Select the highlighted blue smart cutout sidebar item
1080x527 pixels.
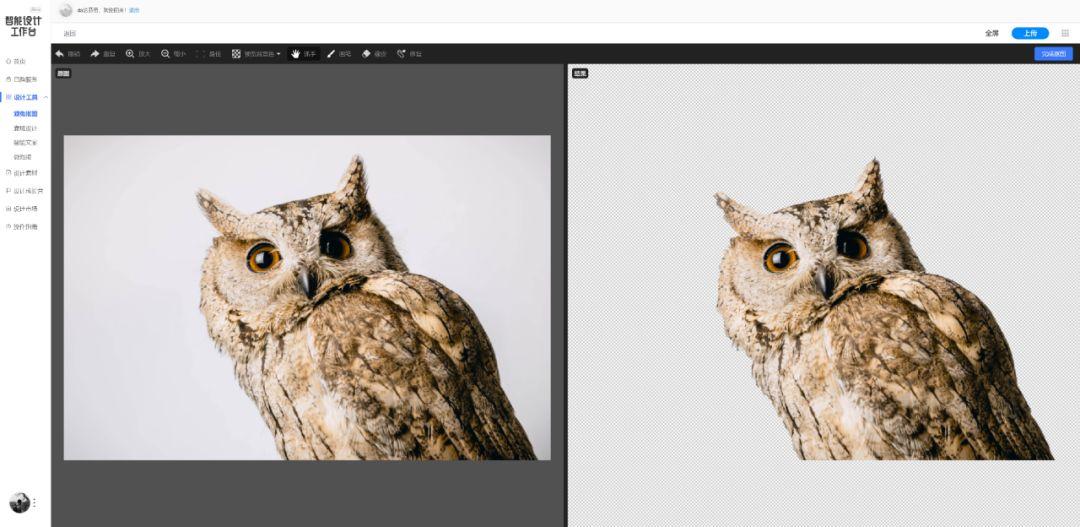tap(25, 114)
